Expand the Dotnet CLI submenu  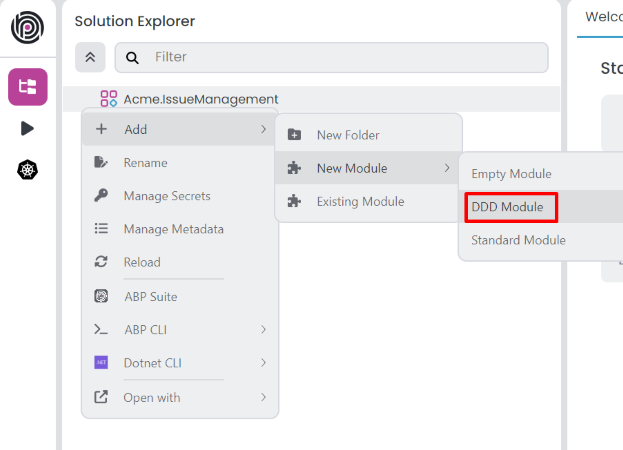coord(263,363)
